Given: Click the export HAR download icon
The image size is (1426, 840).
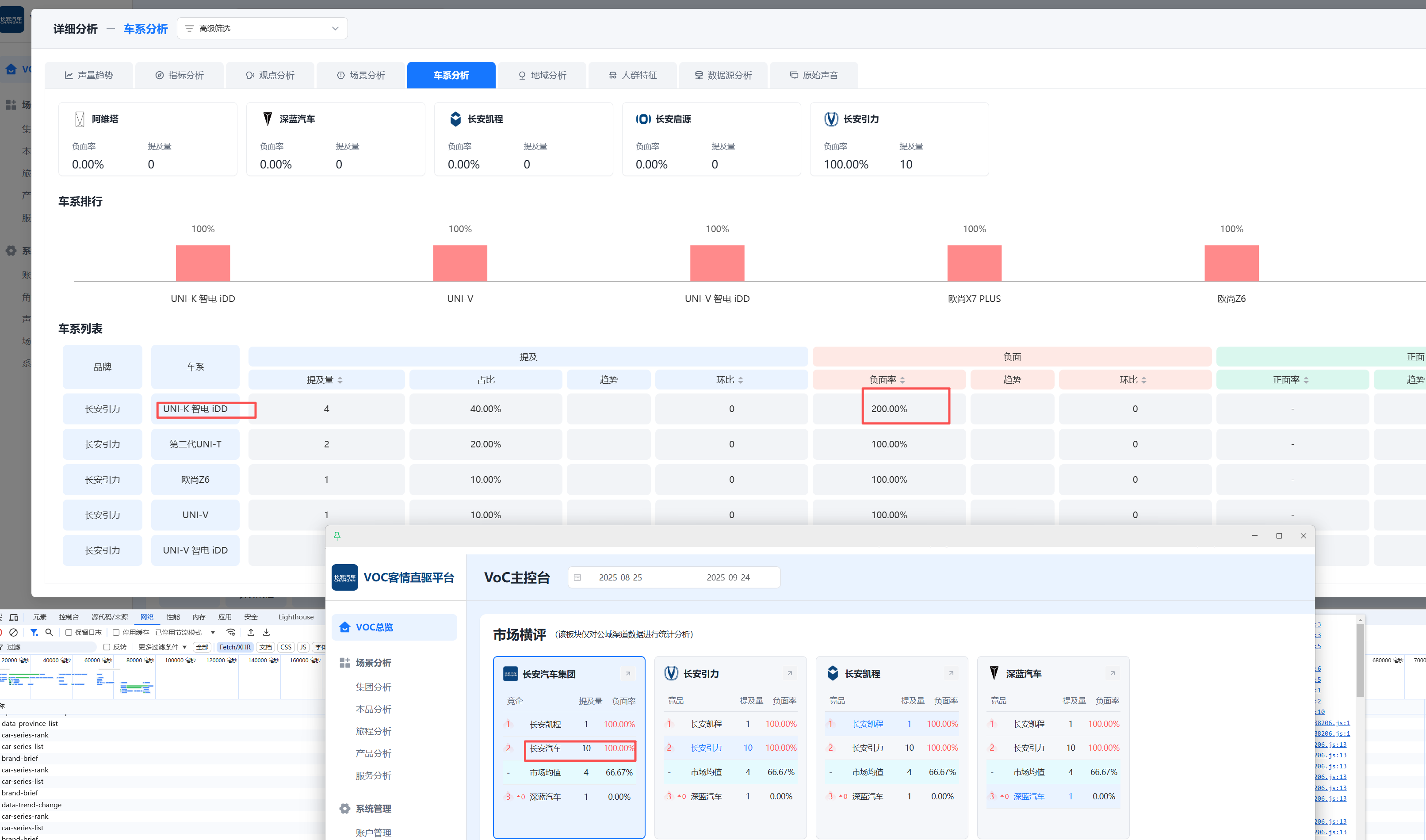Looking at the screenshot, I should pos(266,632).
